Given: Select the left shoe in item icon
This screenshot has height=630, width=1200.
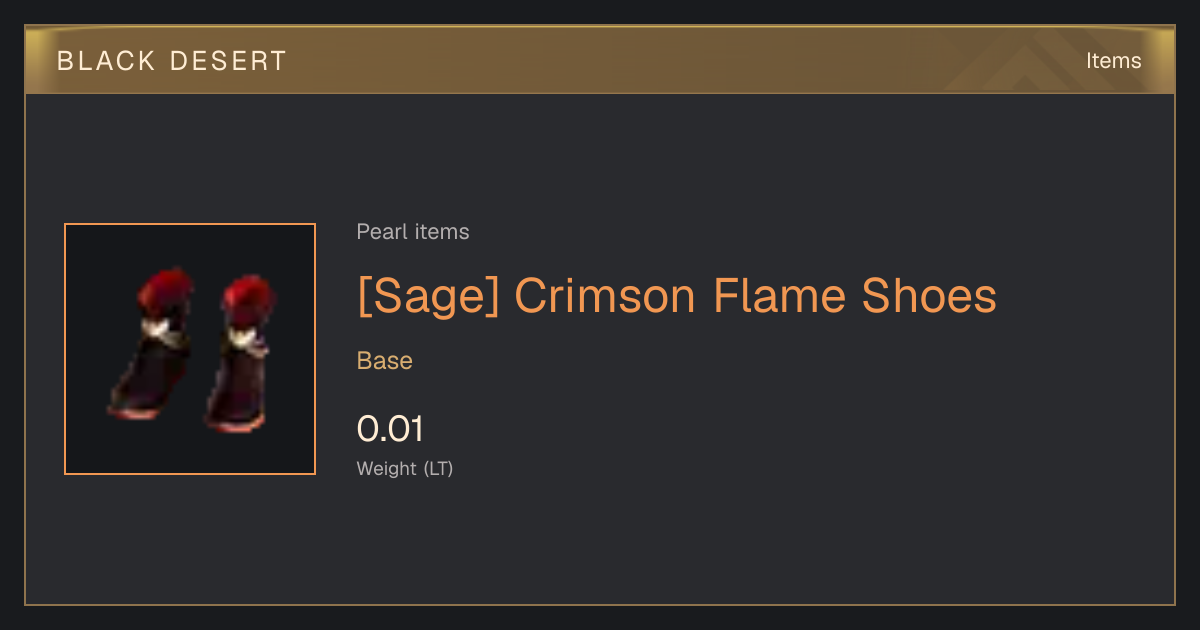Looking at the screenshot, I should [152, 343].
